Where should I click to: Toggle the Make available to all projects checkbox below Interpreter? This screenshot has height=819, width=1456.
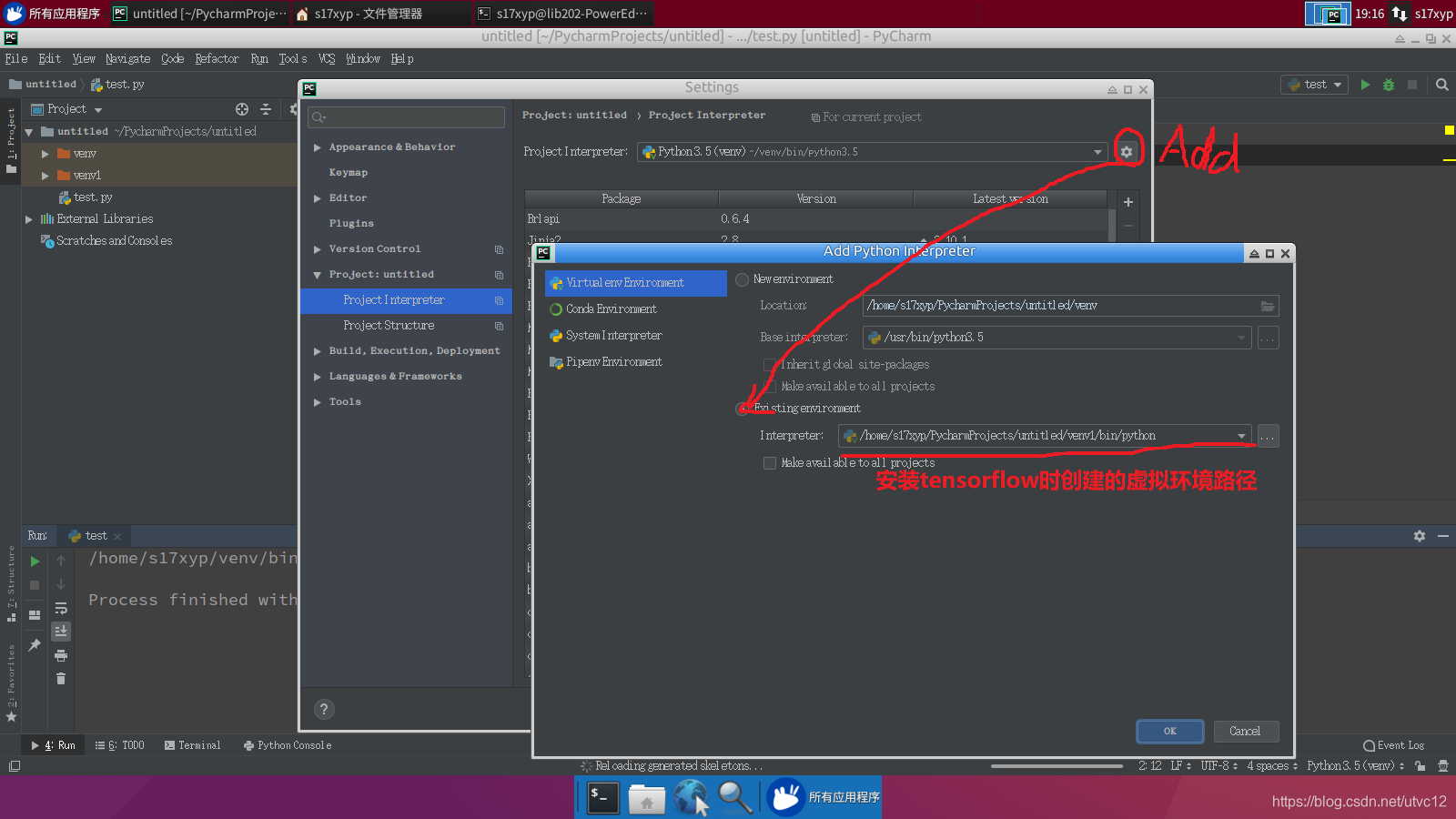[770, 463]
